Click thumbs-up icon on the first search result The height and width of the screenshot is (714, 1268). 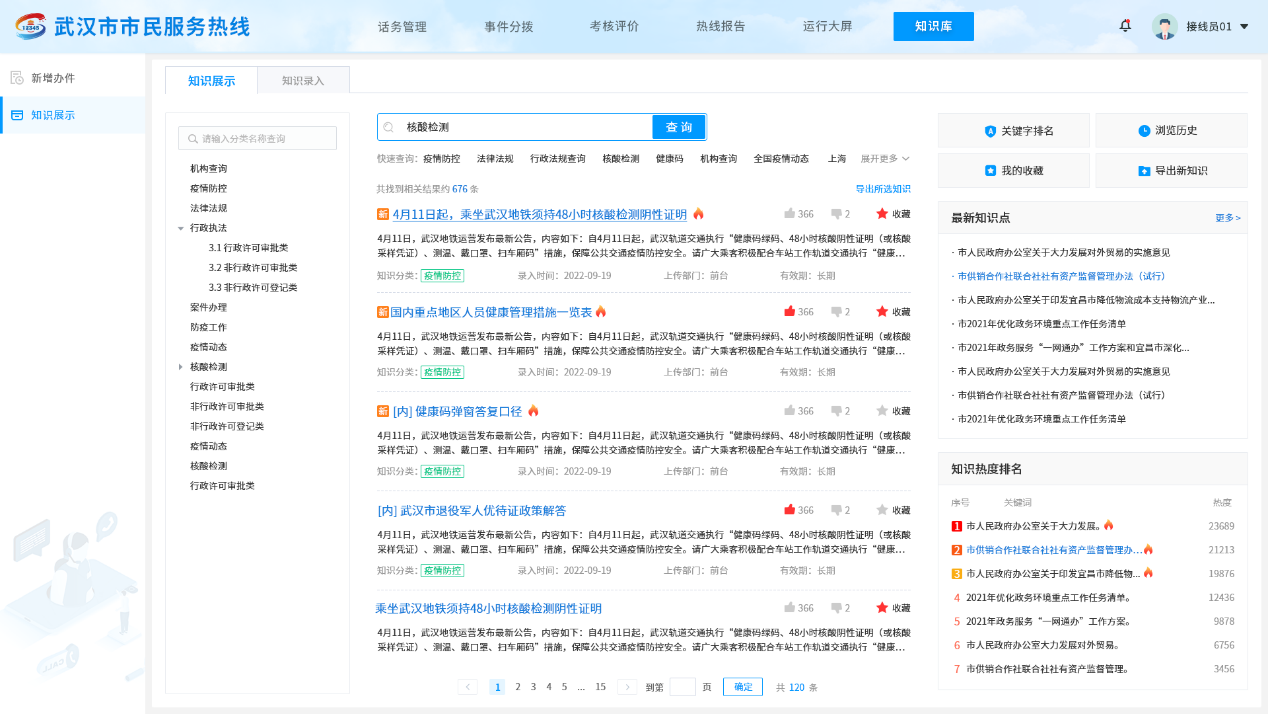click(790, 214)
